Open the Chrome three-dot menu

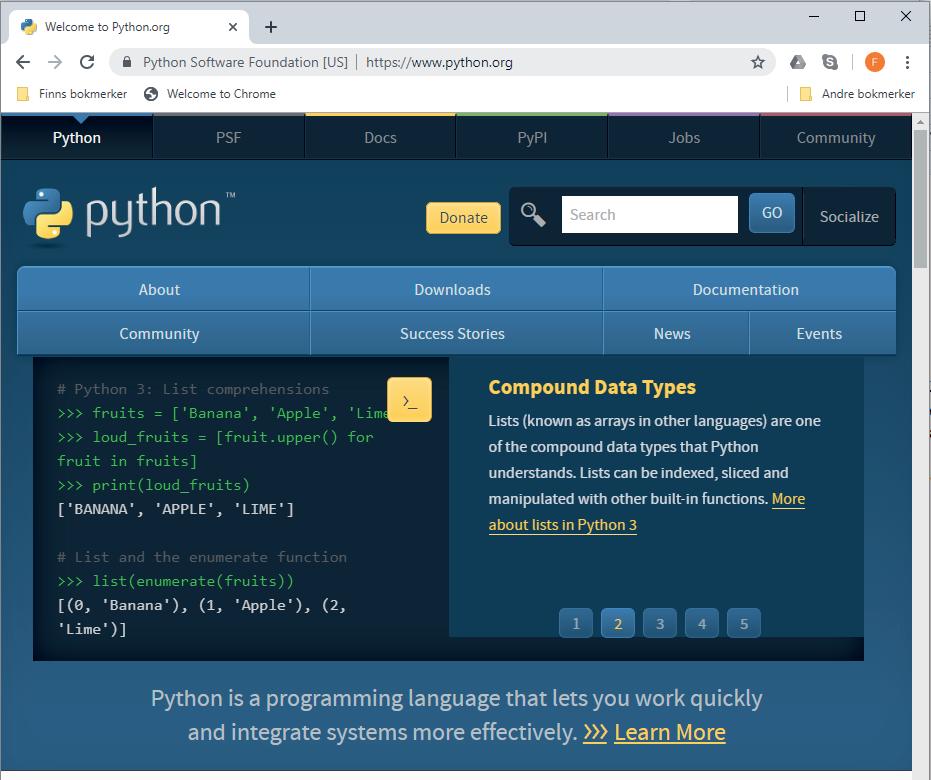click(907, 62)
